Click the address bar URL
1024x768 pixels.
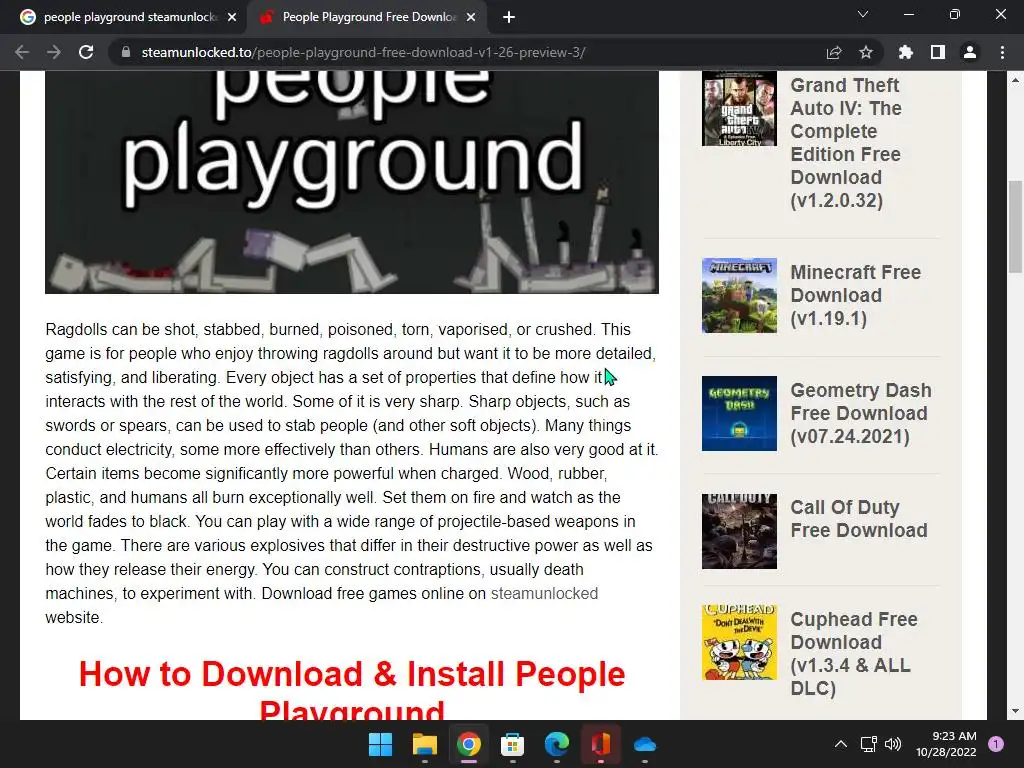(363, 52)
